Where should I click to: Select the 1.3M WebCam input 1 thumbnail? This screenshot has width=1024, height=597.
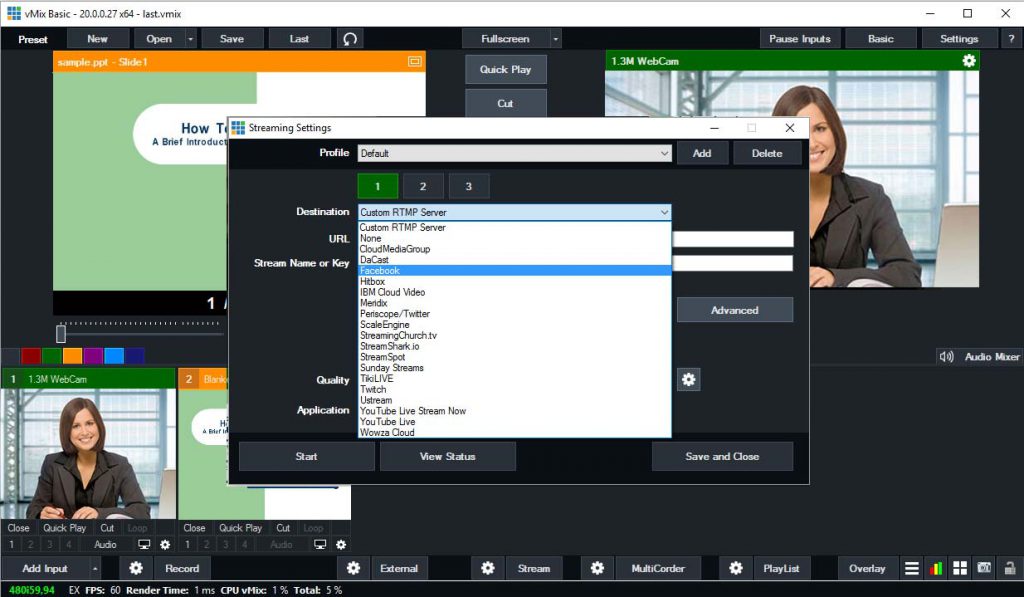[x=88, y=454]
